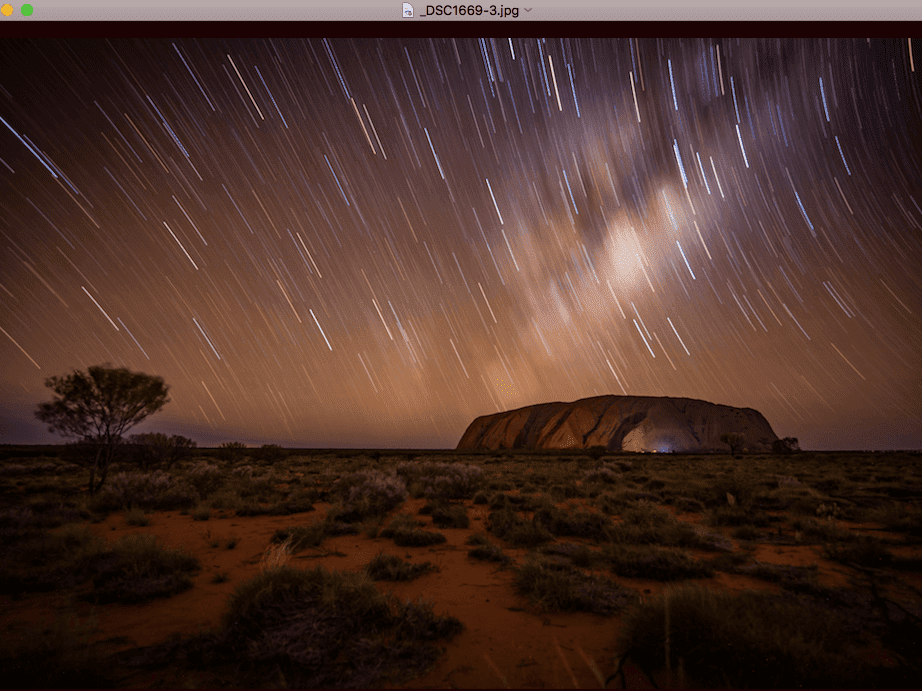This screenshot has height=691, width=922.
Task: Minimize the window with the yellow button
Action: coord(6,10)
